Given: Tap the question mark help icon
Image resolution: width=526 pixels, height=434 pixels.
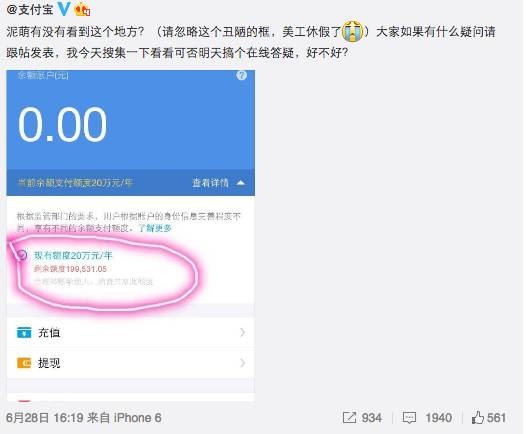Looking at the screenshot, I should click(x=242, y=75).
